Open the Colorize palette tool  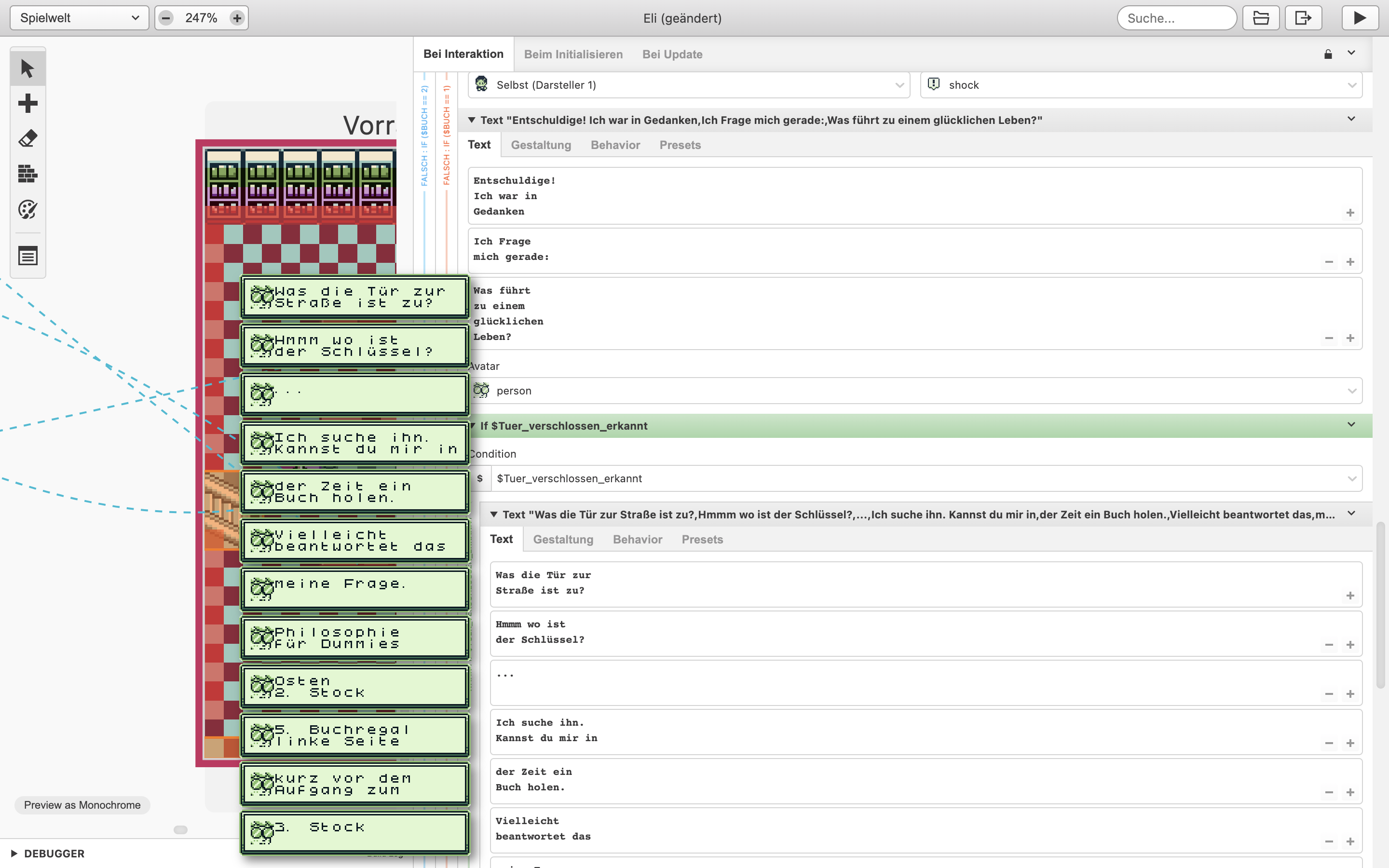coord(27,209)
